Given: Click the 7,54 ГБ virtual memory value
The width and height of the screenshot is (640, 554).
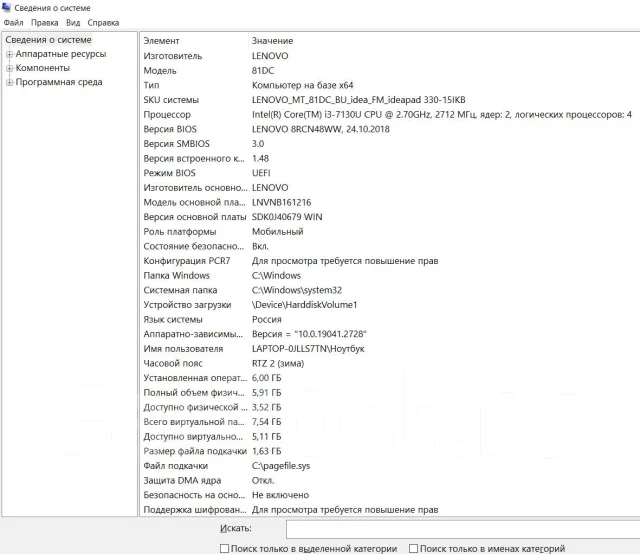Looking at the screenshot, I should 267,422.
